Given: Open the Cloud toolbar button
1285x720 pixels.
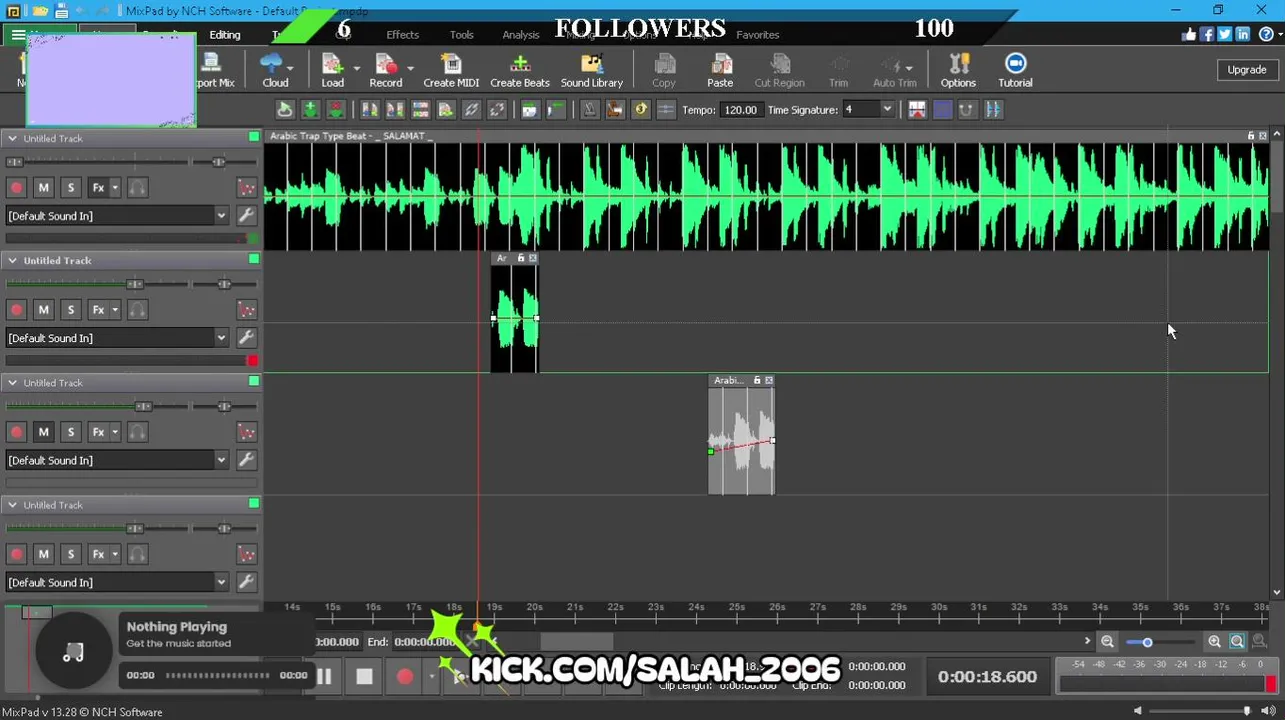Looking at the screenshot, I should pos(275,70).
